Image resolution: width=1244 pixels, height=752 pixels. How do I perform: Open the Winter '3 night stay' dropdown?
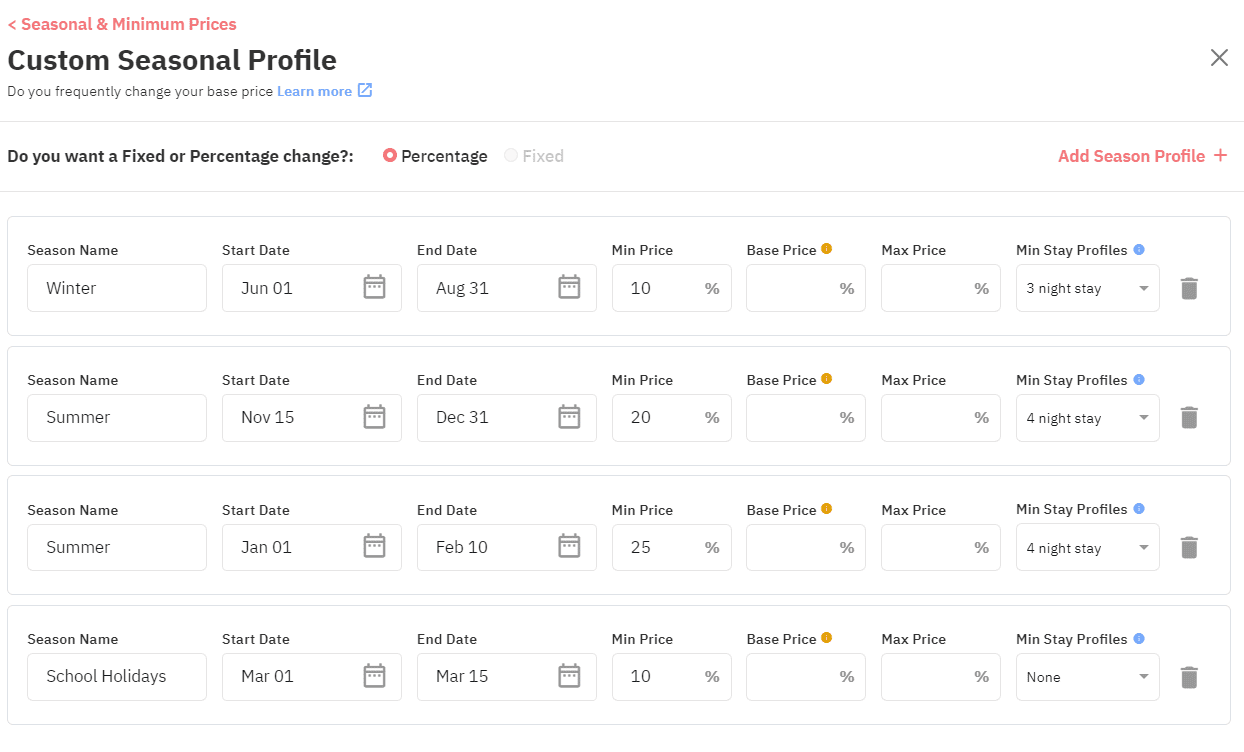(x=1088, y=288)
